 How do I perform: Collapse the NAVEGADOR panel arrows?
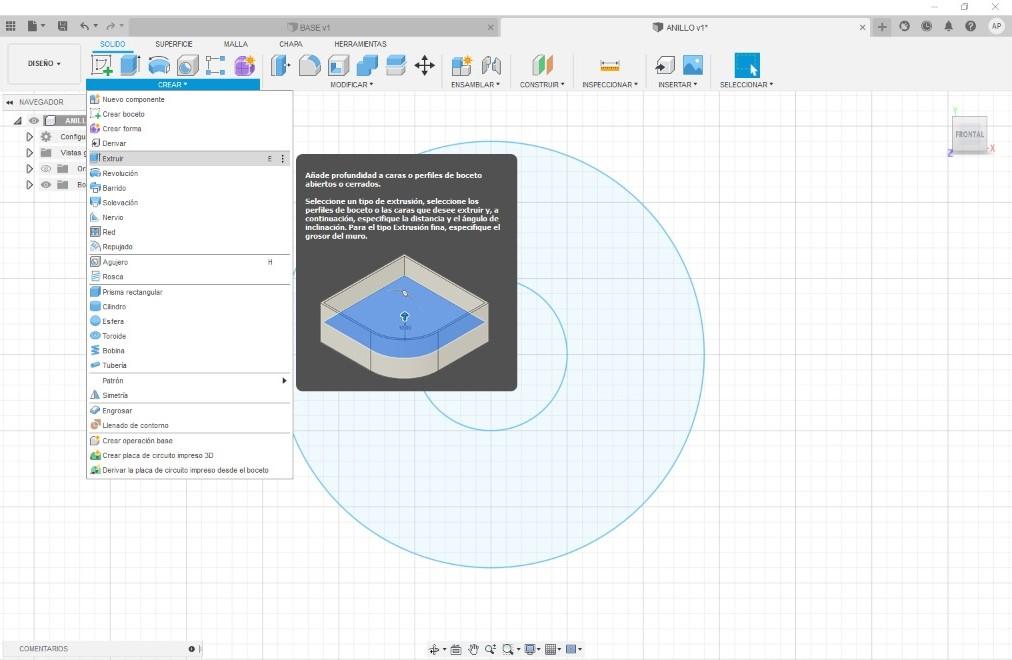[x=10, y=102]
